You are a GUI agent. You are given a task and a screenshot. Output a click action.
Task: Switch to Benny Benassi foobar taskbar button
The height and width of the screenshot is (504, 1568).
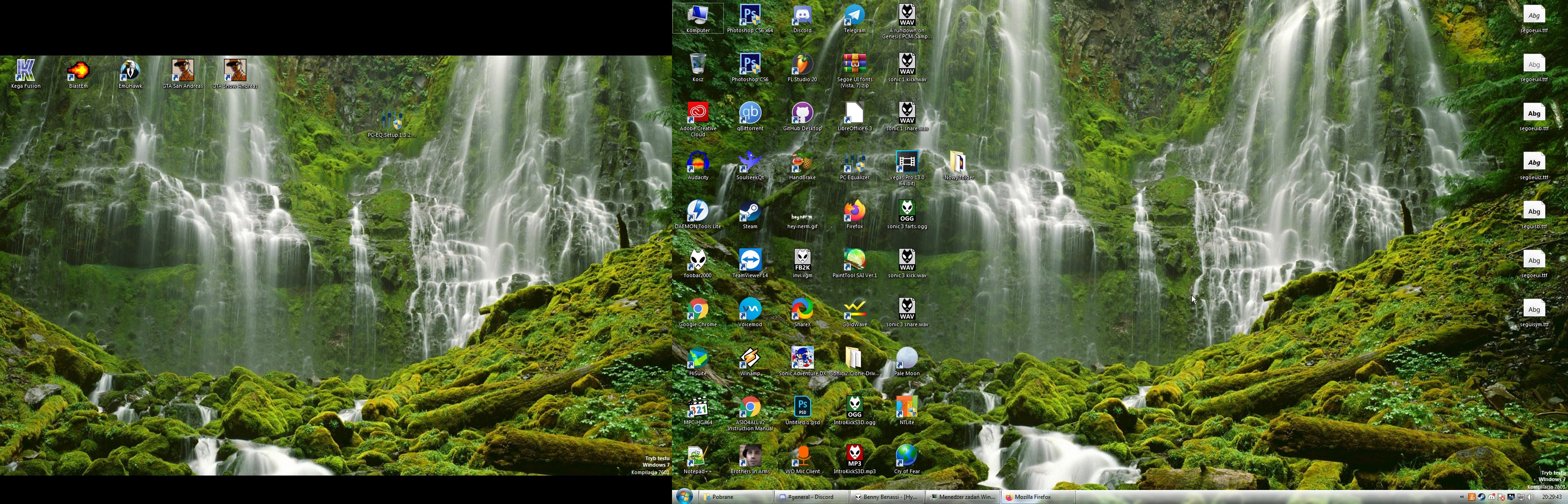coord(888,497)
